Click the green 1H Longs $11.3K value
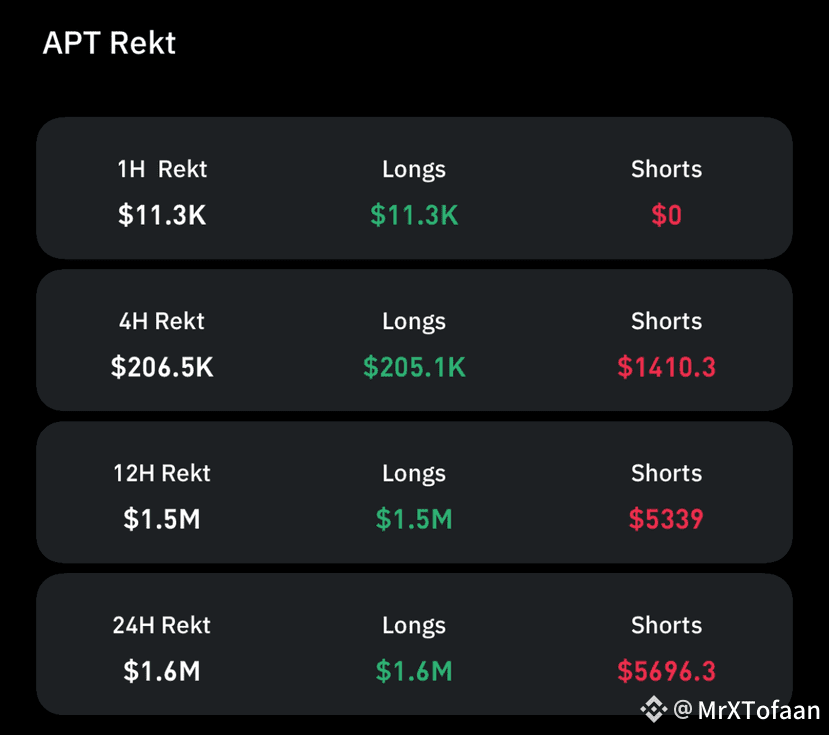Screen dimensions: 829x735 coord(414,215)
